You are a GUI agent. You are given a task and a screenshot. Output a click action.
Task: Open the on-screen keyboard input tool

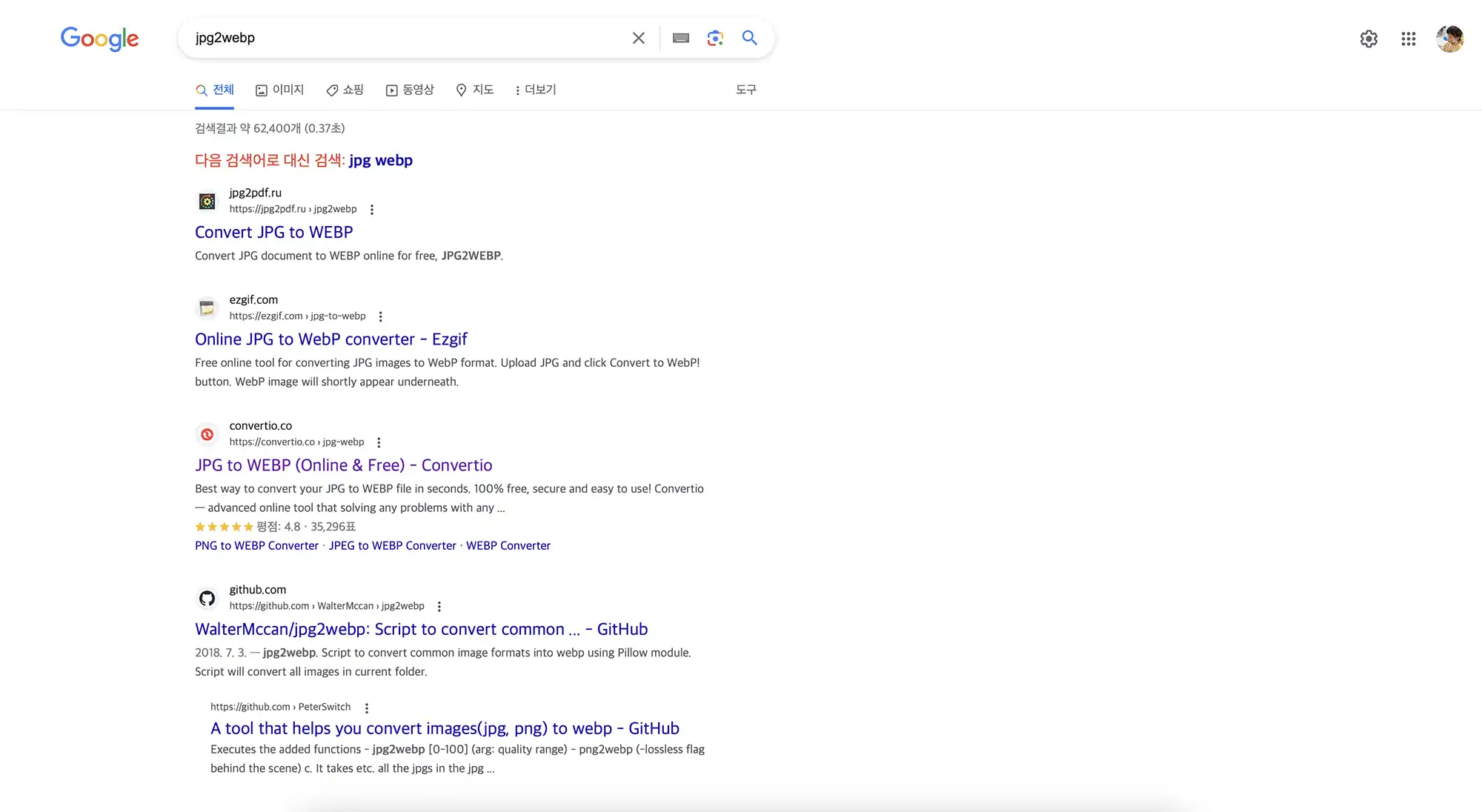coord(681,38)
